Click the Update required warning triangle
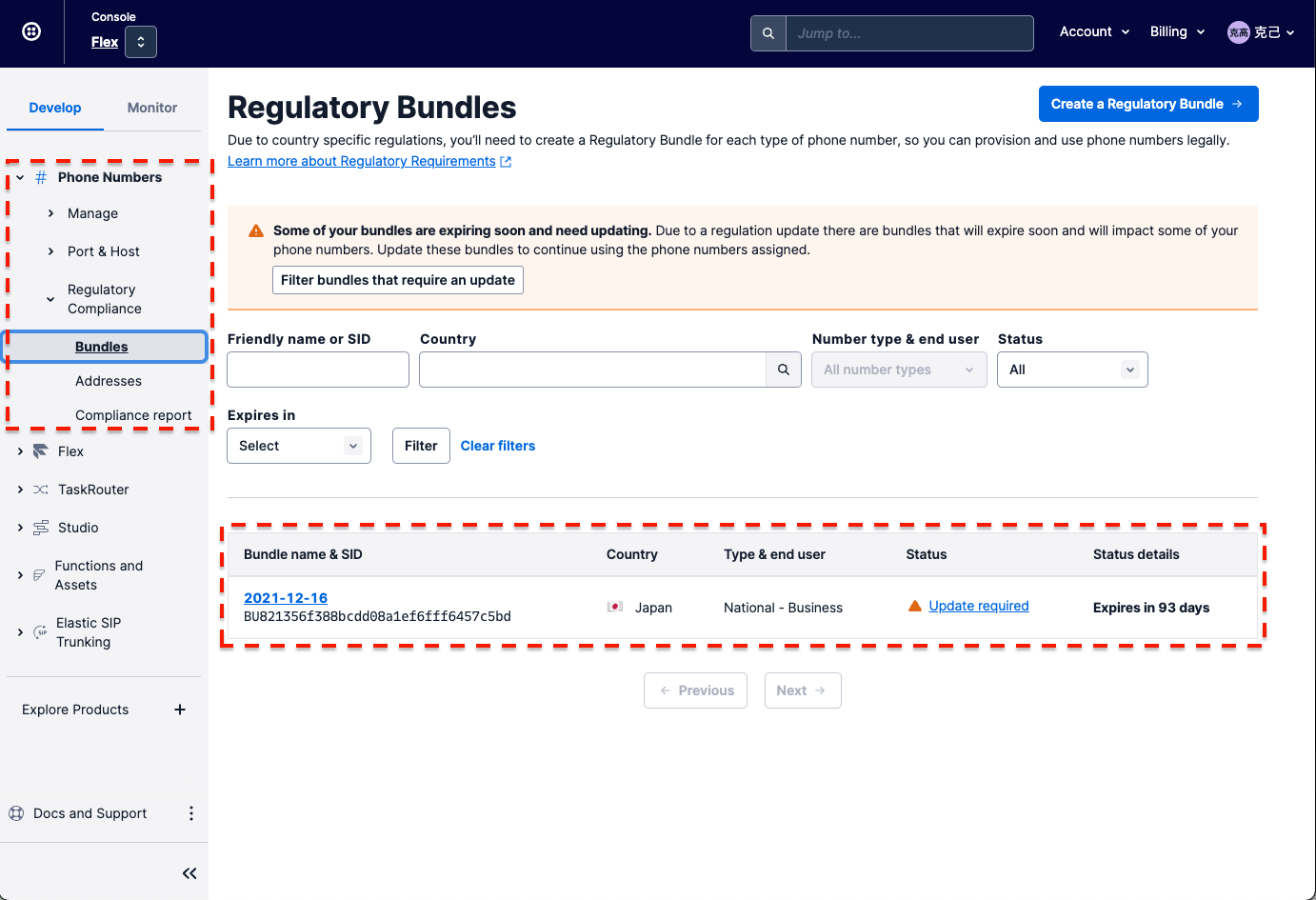The image size is (1316, 900). click(915, 606)
